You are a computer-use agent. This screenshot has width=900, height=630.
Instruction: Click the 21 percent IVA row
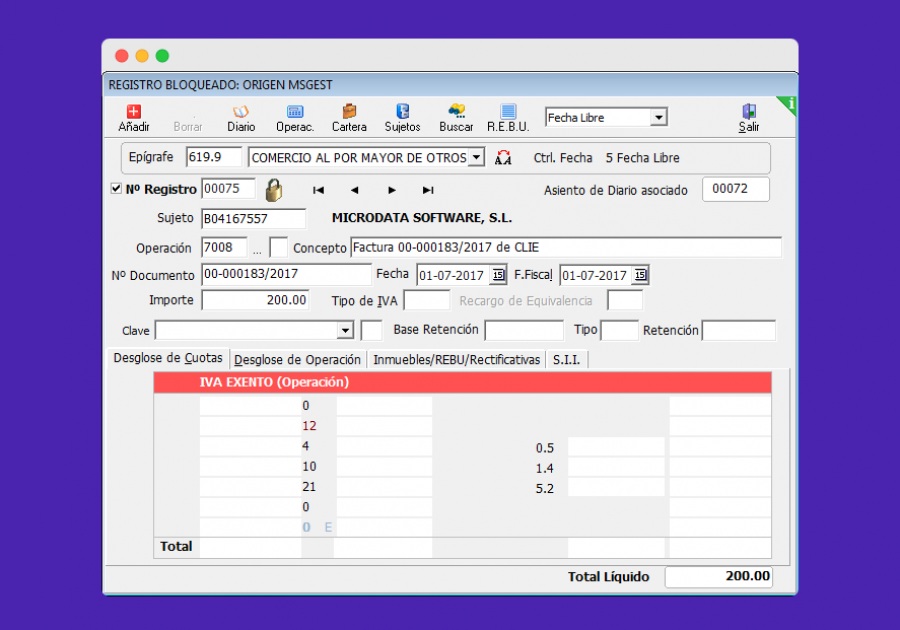coord(462,487)
